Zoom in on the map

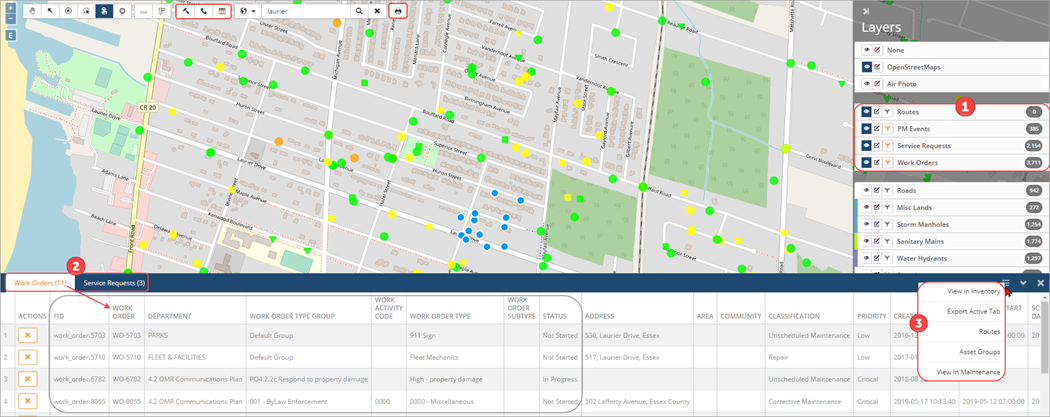click(10, 7)
